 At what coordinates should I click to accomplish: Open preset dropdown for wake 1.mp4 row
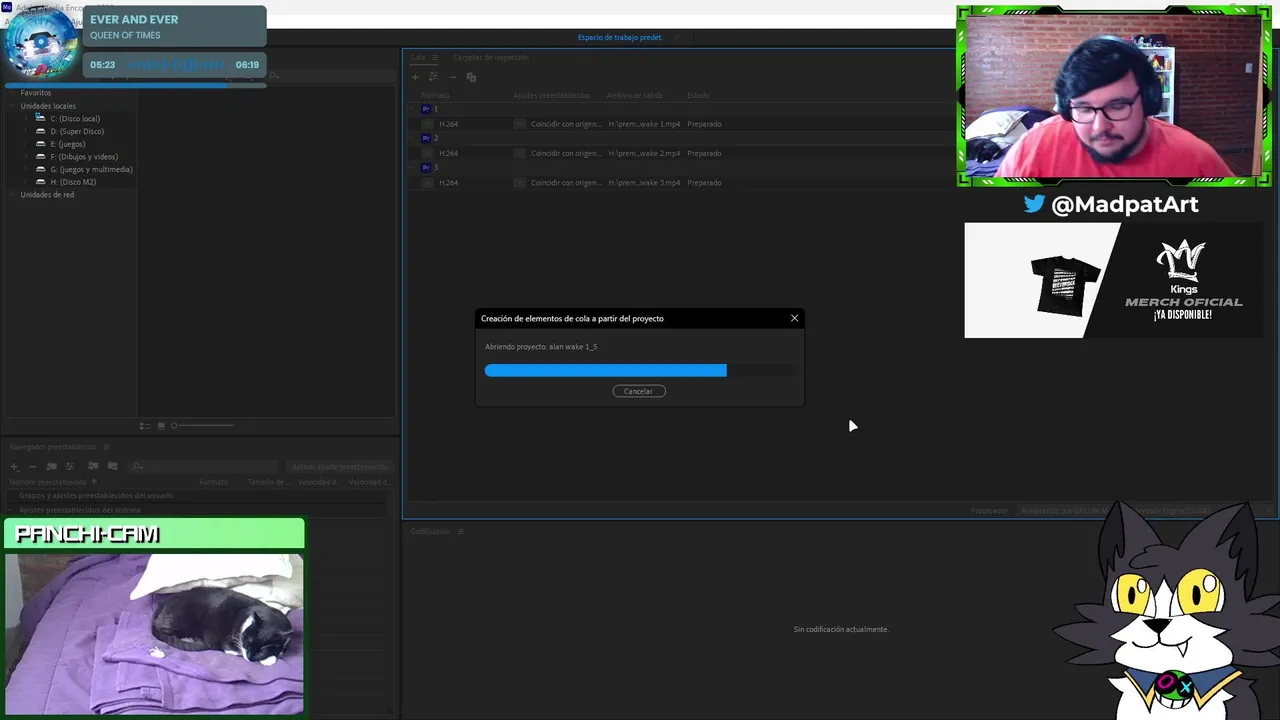click(x=520, y=124)
